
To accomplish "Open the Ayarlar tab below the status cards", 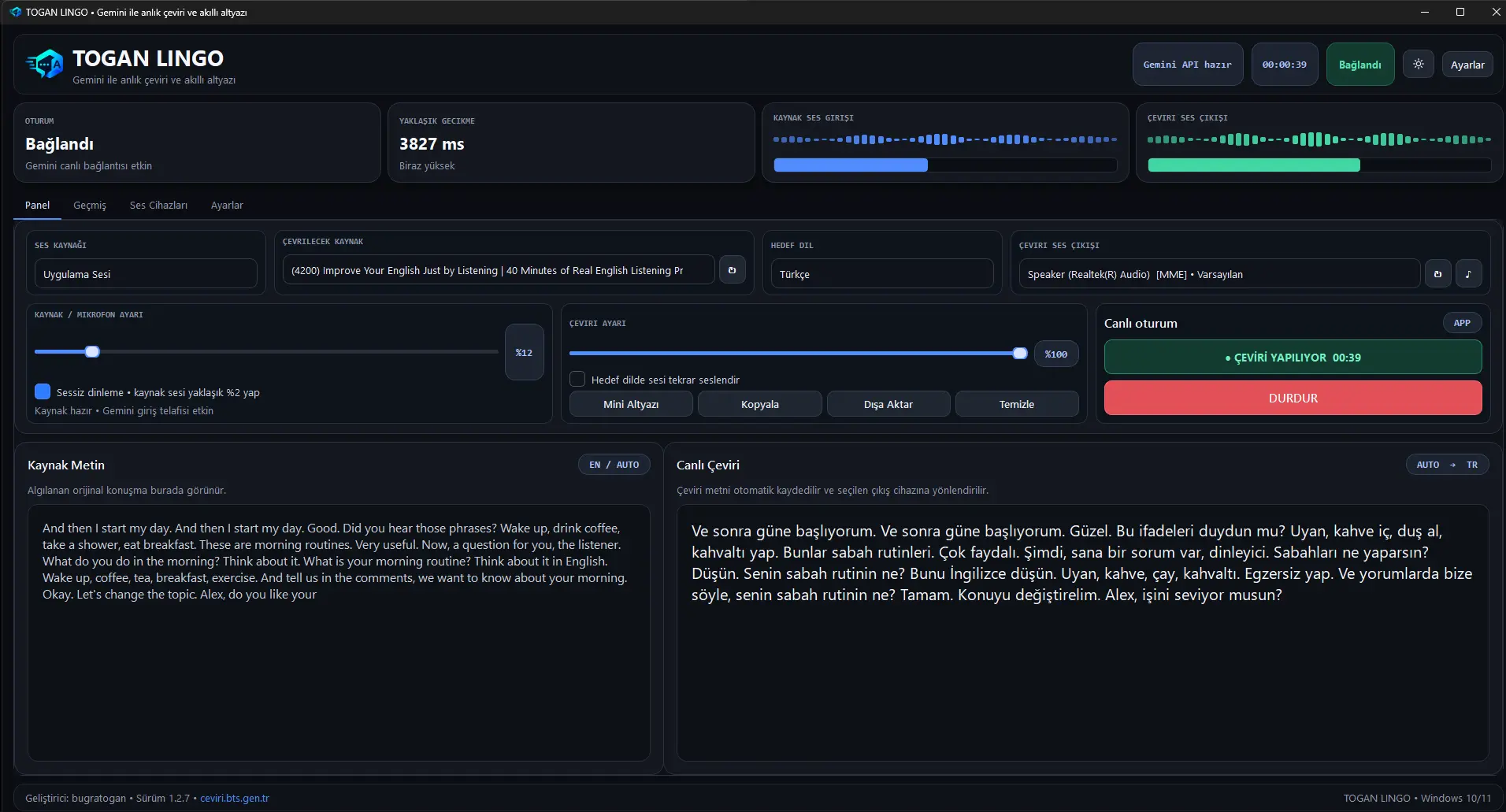I will point(227,205).
